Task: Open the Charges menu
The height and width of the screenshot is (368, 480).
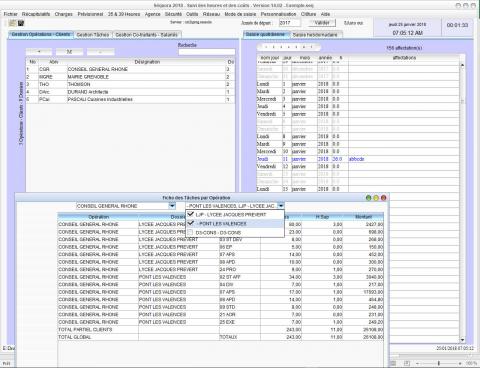Action: coord(64,14)
